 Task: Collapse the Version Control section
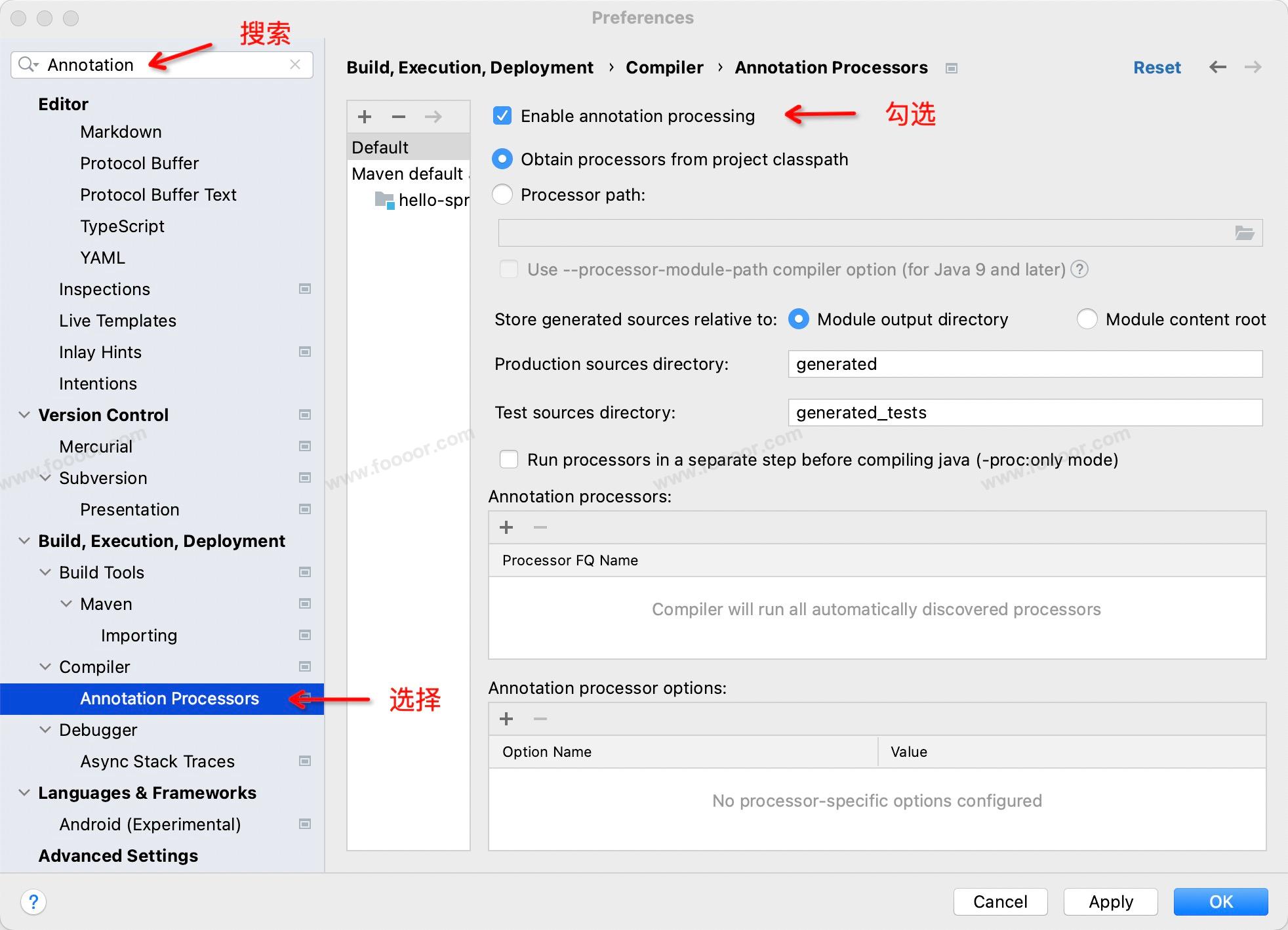click(x=24, y=414)
